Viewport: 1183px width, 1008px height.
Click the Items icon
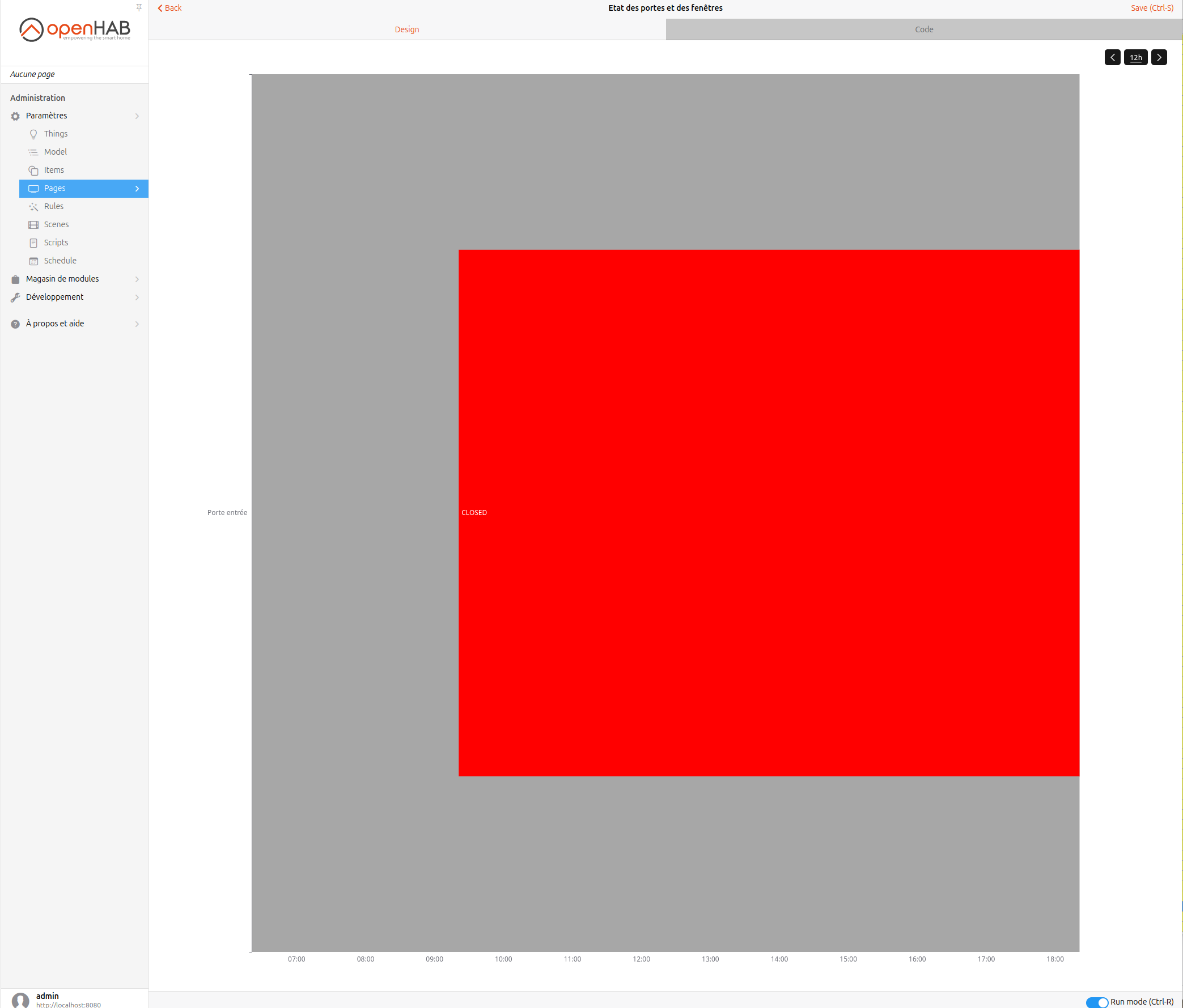coord(33,171)
